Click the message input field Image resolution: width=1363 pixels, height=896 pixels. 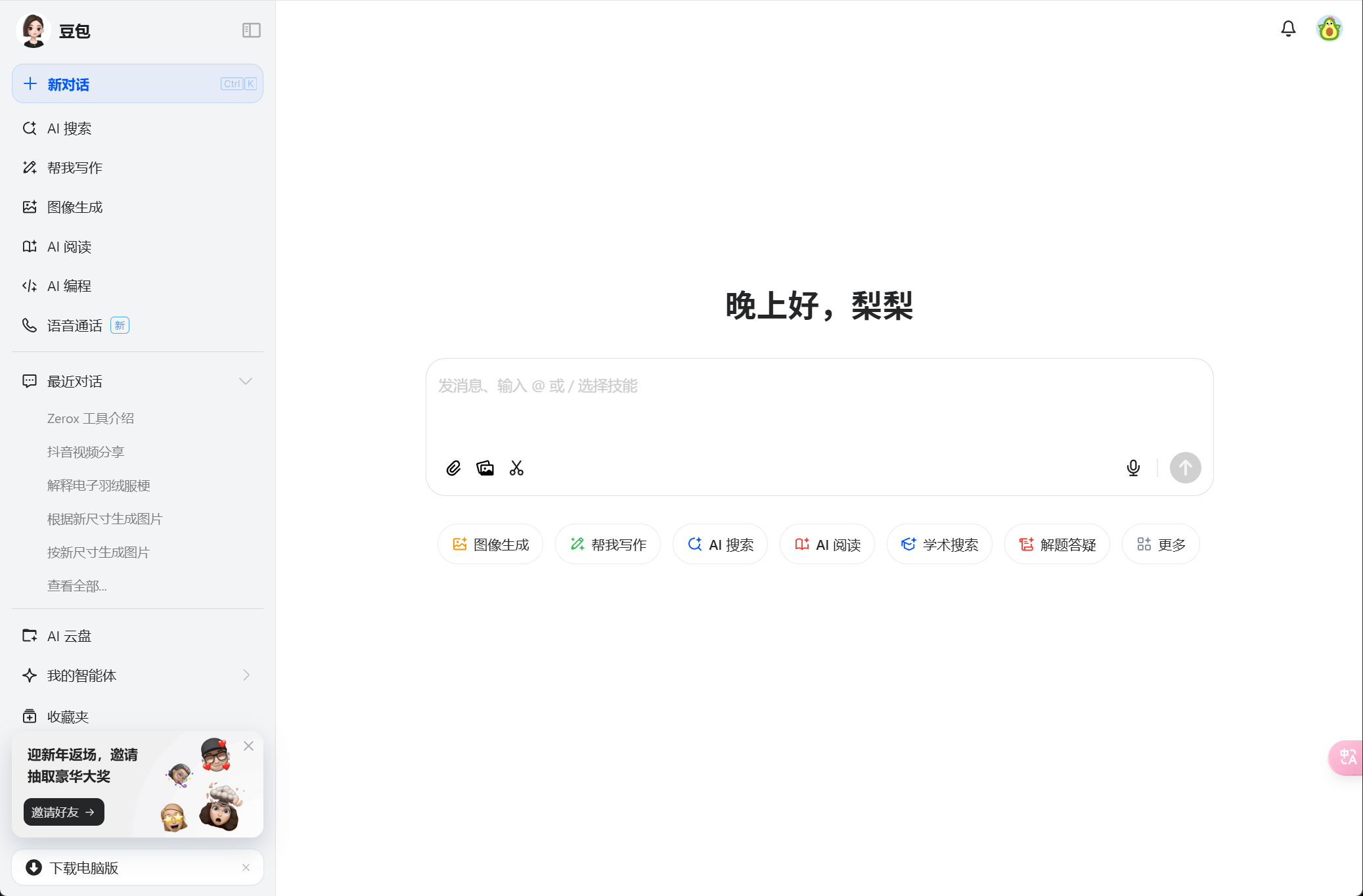[818, 407]
